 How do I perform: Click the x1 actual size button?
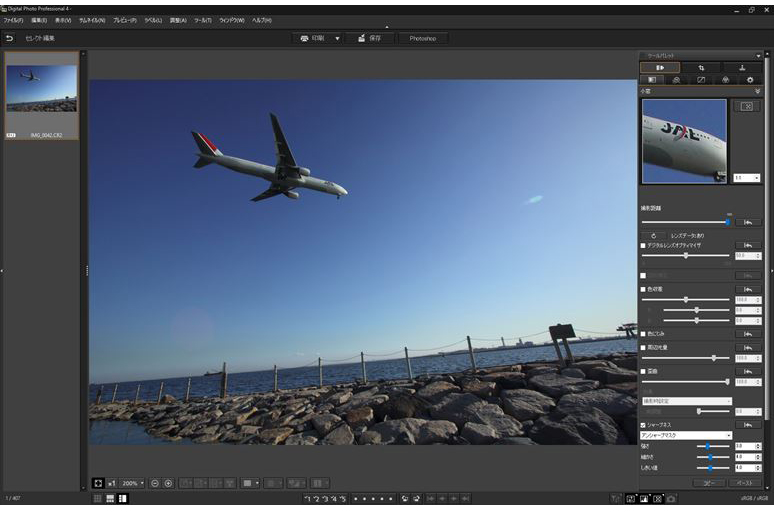[112, 483]
